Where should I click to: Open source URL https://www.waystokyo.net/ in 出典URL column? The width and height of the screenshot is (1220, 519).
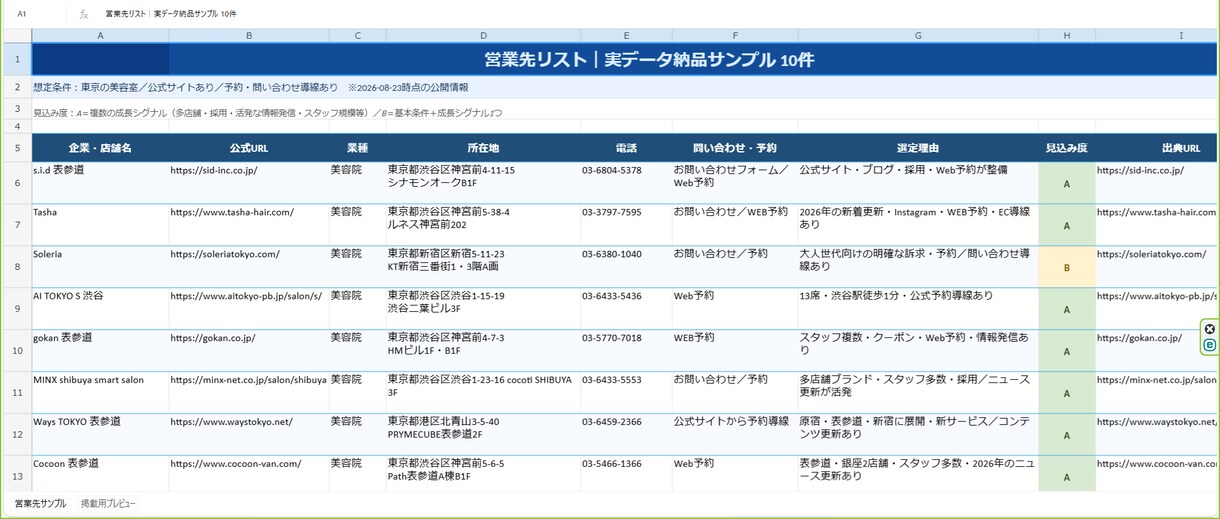click(x=1158, y=422)
